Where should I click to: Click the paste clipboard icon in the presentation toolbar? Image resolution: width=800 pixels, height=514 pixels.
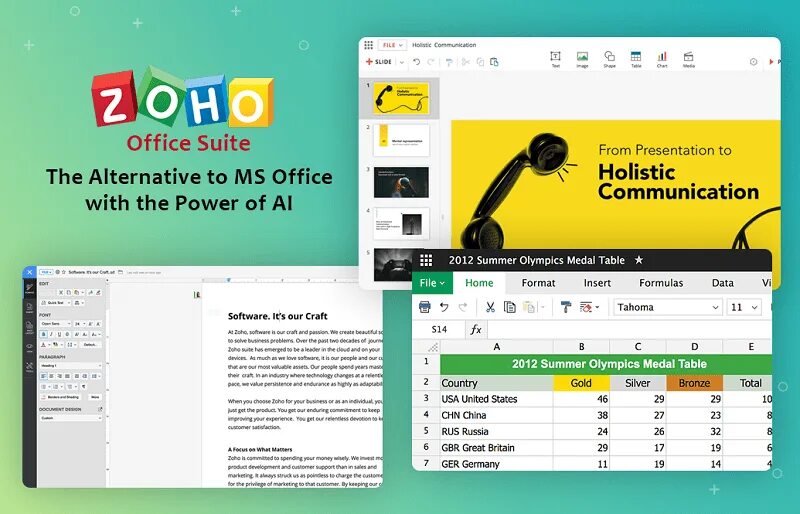pyautogui.click(x=494, y=62)
